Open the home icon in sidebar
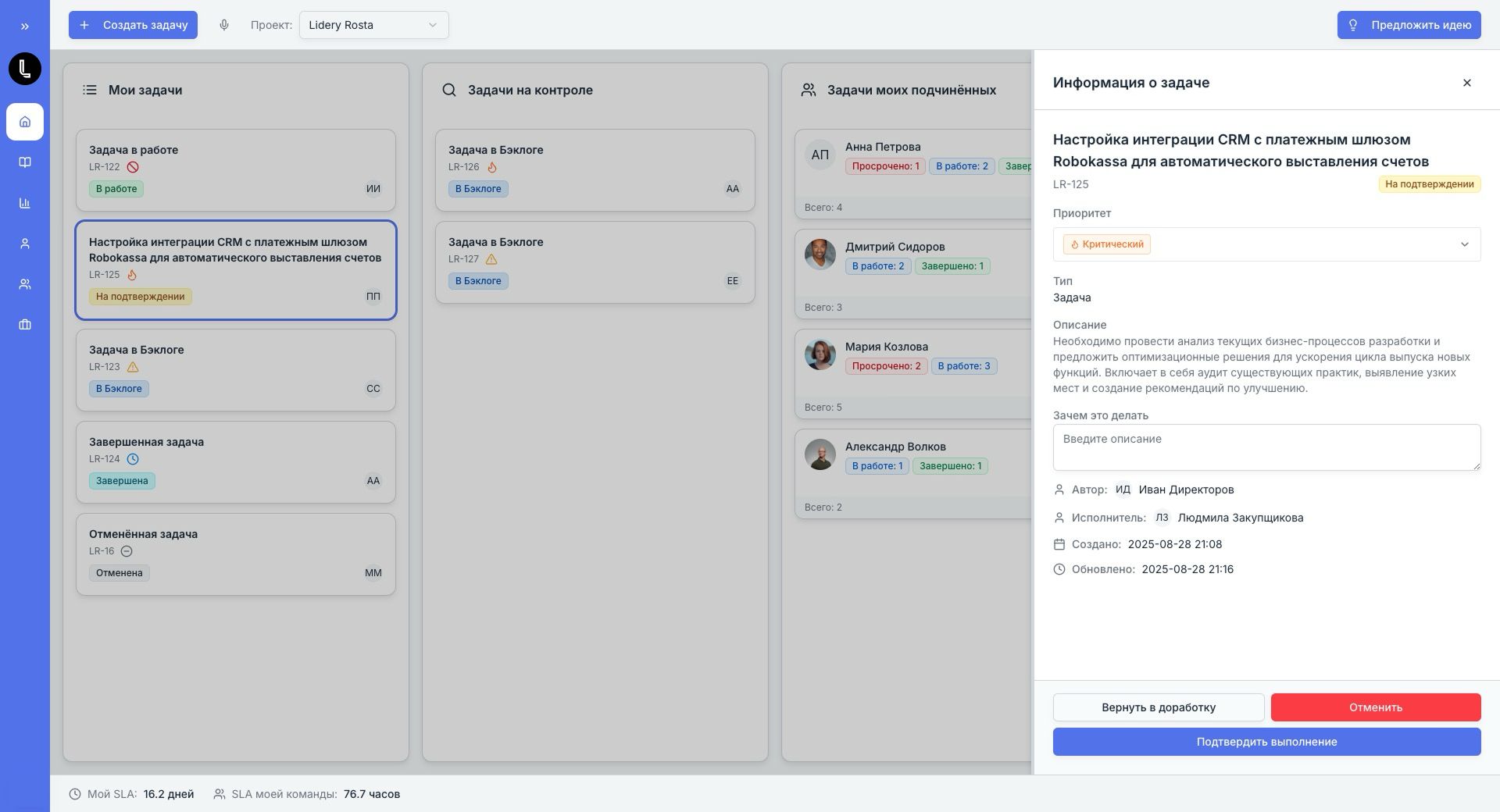 coord(25,122)
